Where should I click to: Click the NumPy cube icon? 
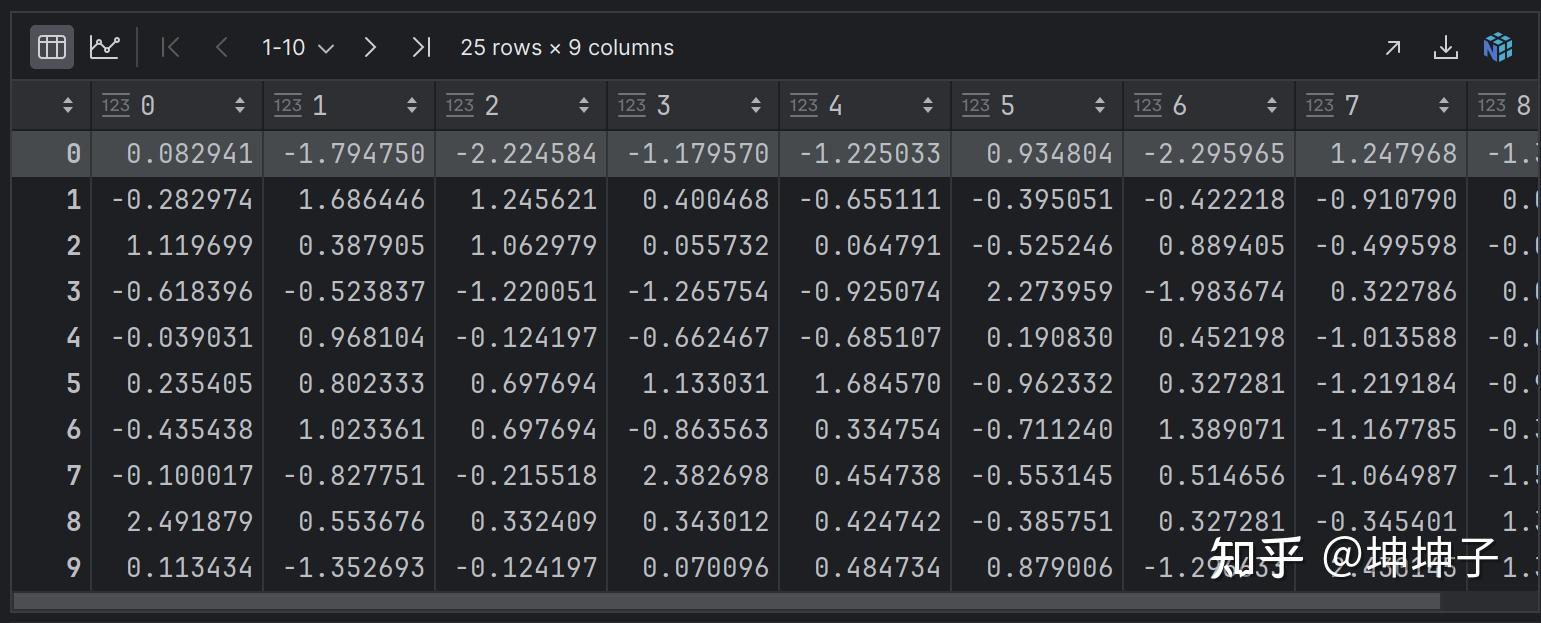(x=1497, y=47)
